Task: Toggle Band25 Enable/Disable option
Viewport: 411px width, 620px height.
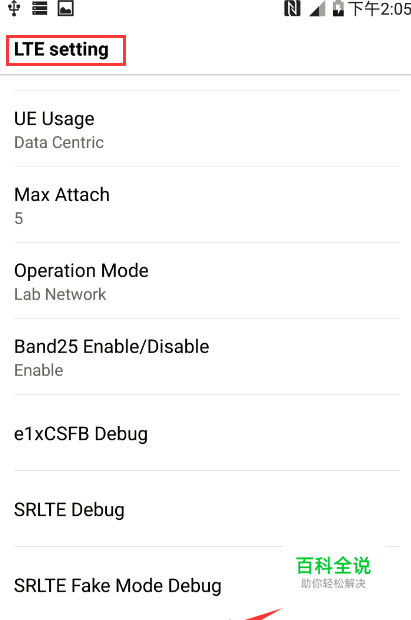Action: tap(207, 357)
